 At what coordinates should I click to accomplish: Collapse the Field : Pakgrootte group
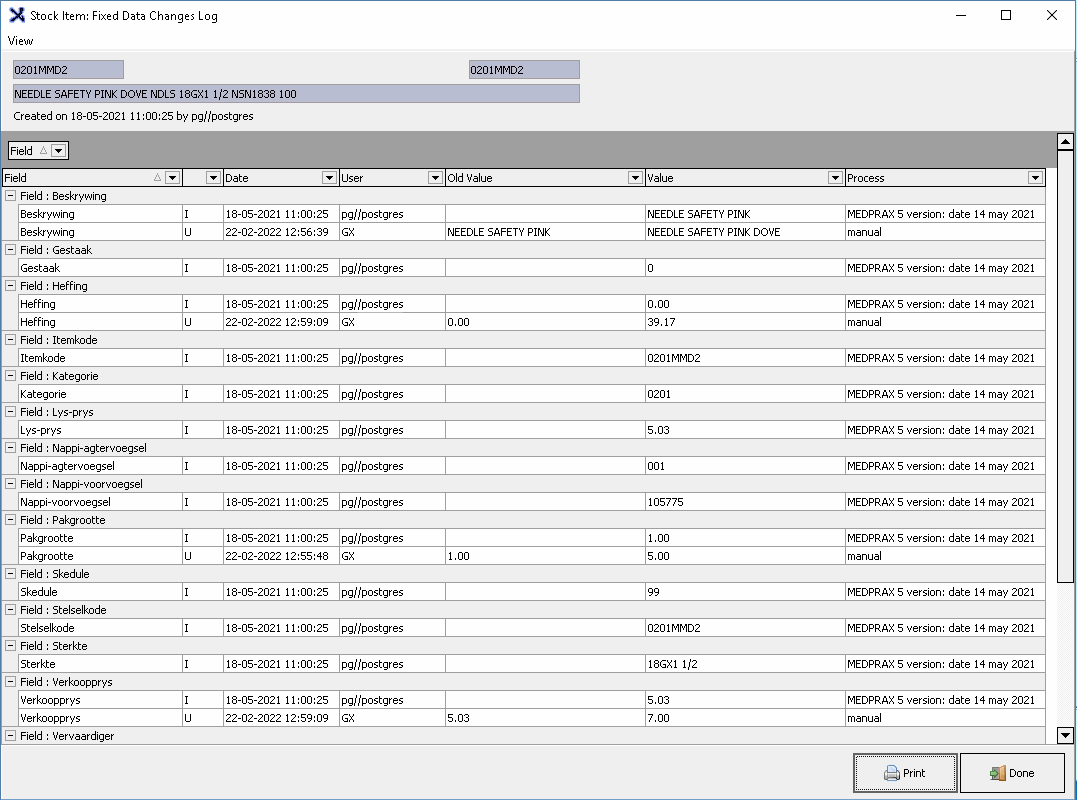pos(10,520)
